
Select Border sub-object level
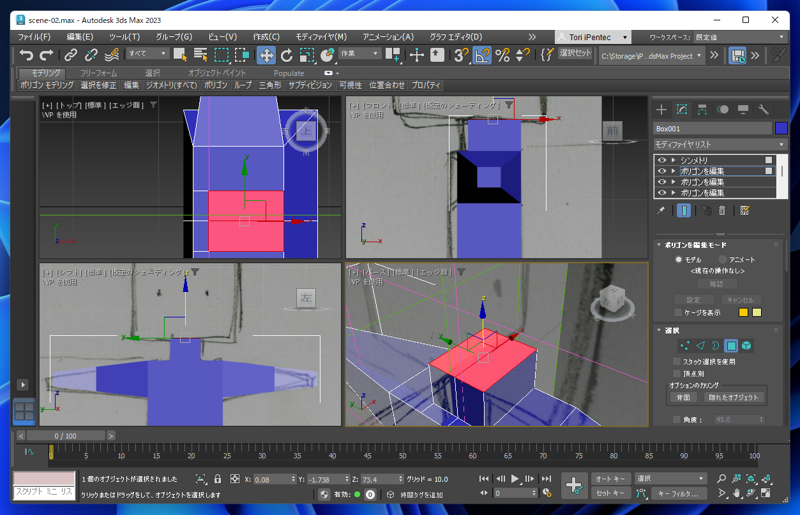(715, 346)
